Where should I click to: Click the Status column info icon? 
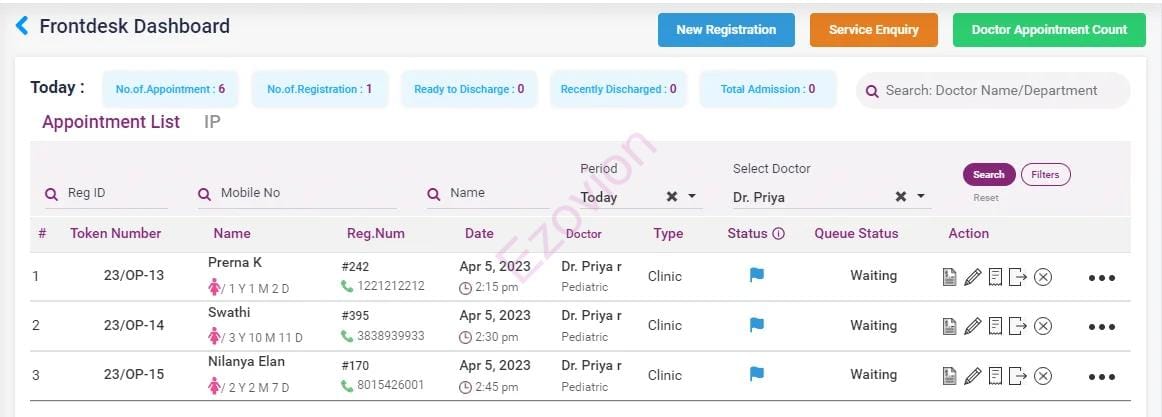(x=779, y=234)
